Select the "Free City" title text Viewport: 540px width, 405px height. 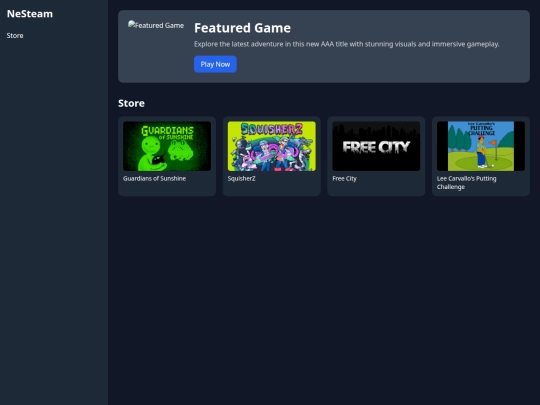click(x=344, y=178)
